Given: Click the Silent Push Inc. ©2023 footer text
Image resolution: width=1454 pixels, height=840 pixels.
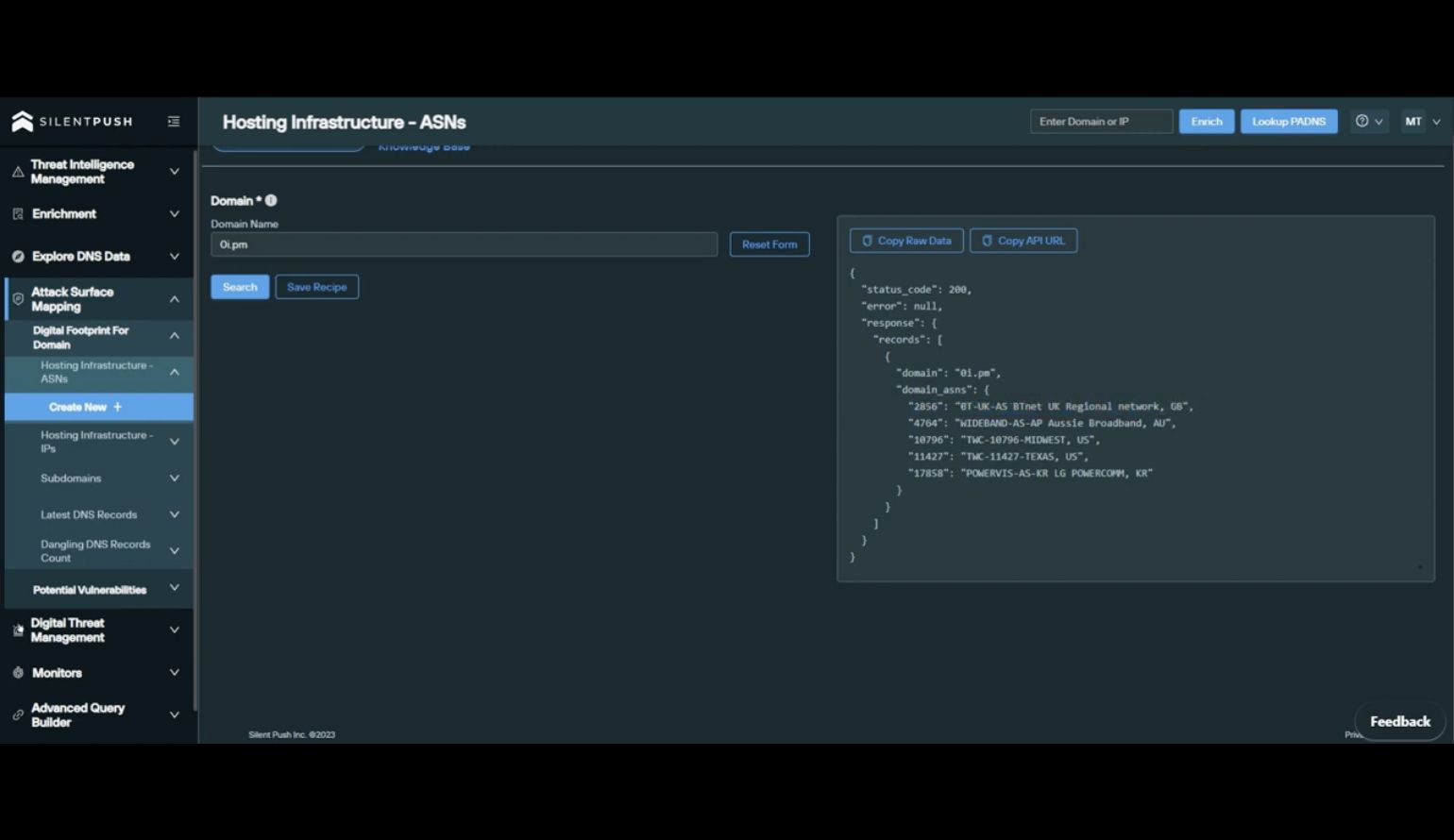Looking at the screenshot, I should [x=292, y=734].
